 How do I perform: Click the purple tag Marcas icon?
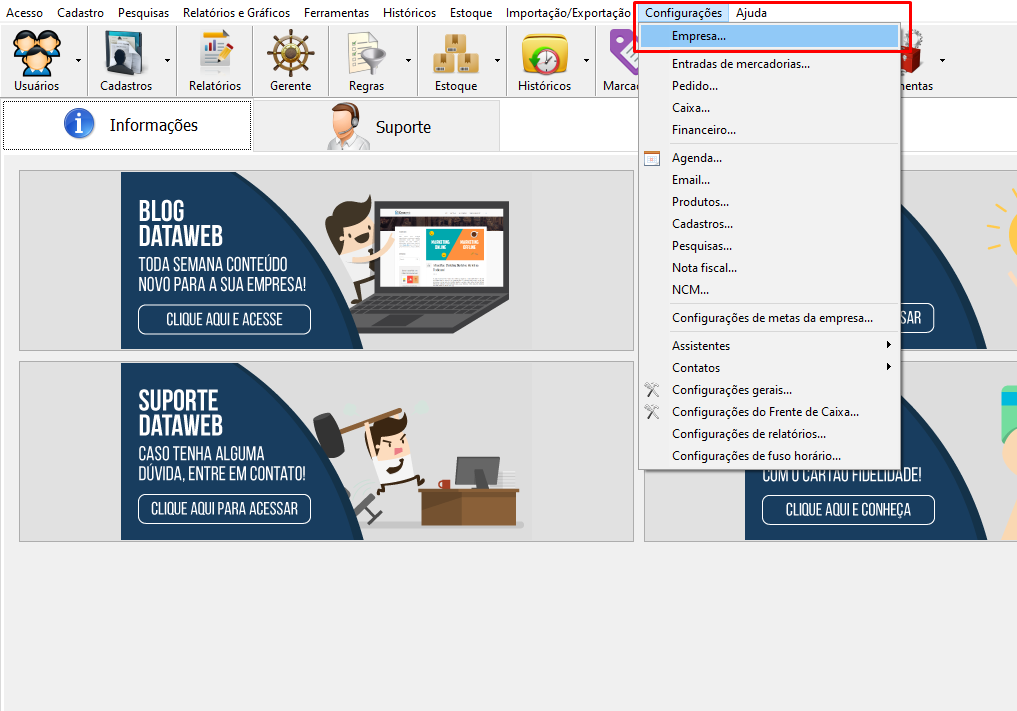click(623, 52)
